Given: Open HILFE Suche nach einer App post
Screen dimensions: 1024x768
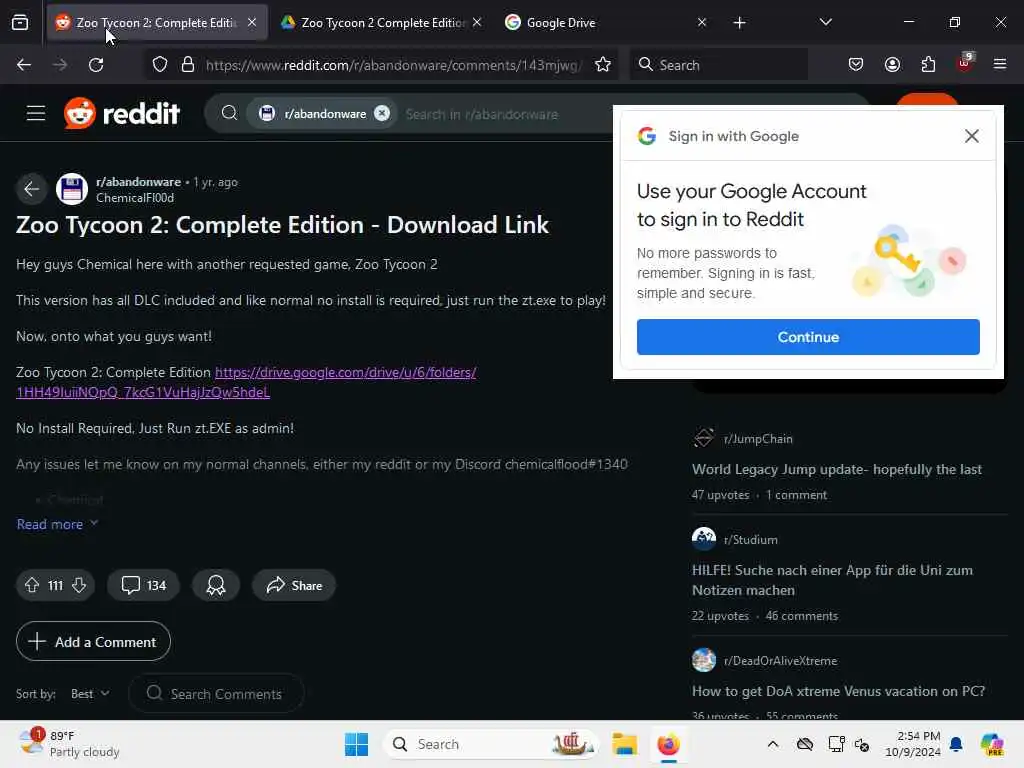Looking at the screenshot, I should (832, 580).
